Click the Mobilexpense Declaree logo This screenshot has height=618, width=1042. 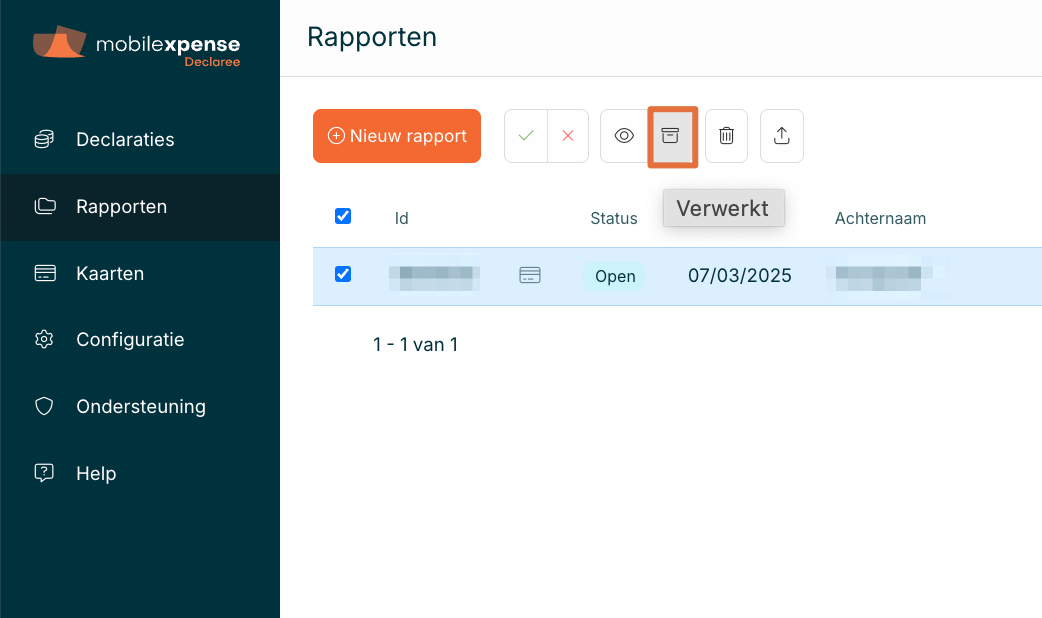tap(137, 47)
